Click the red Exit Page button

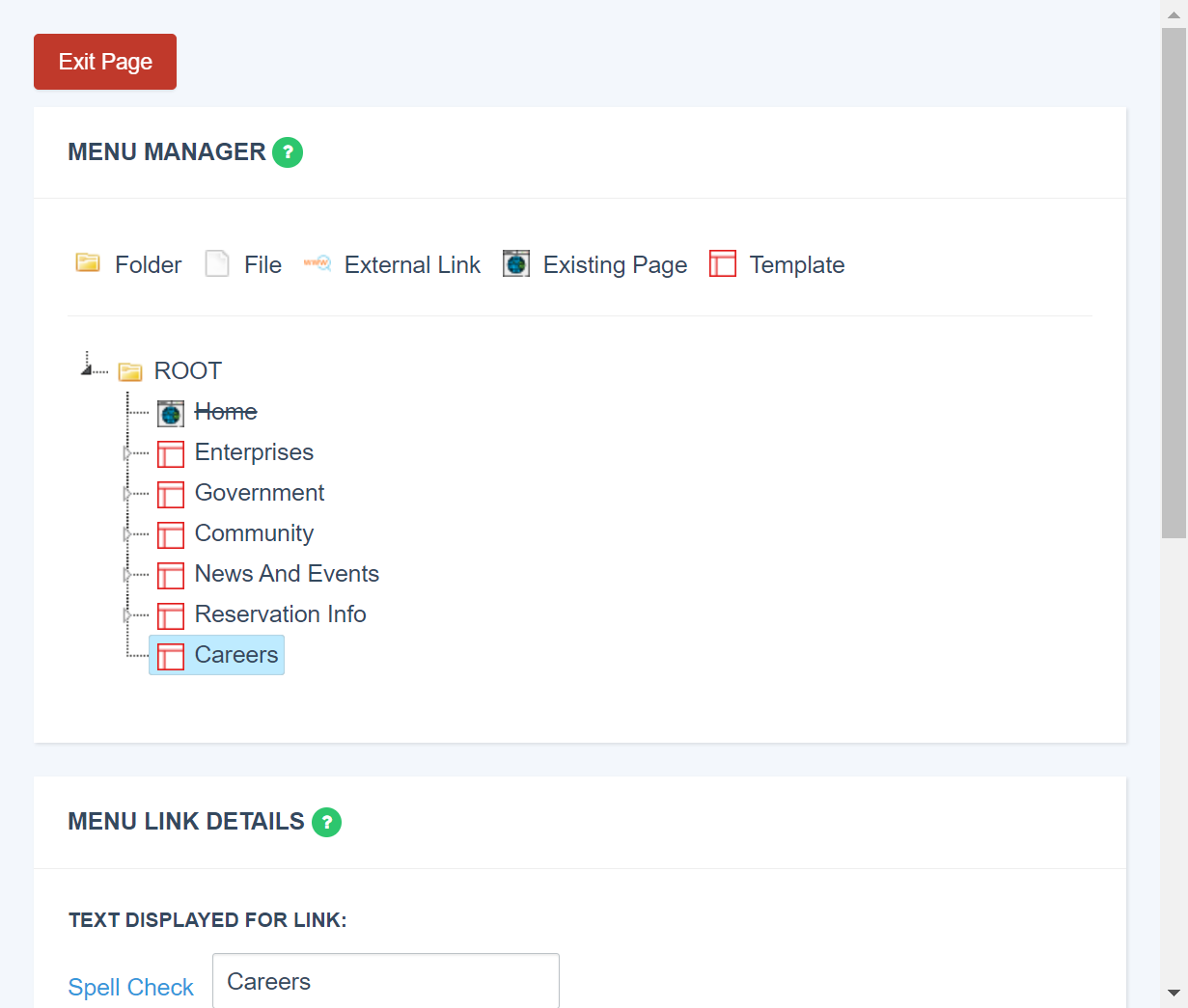(105, 62)
